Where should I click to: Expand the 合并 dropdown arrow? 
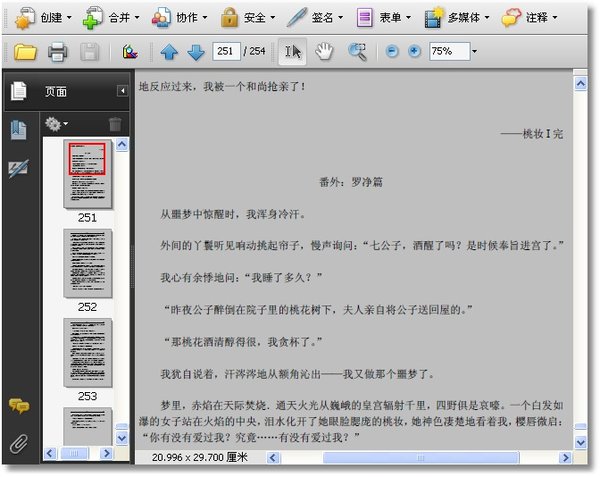(137, 18)
